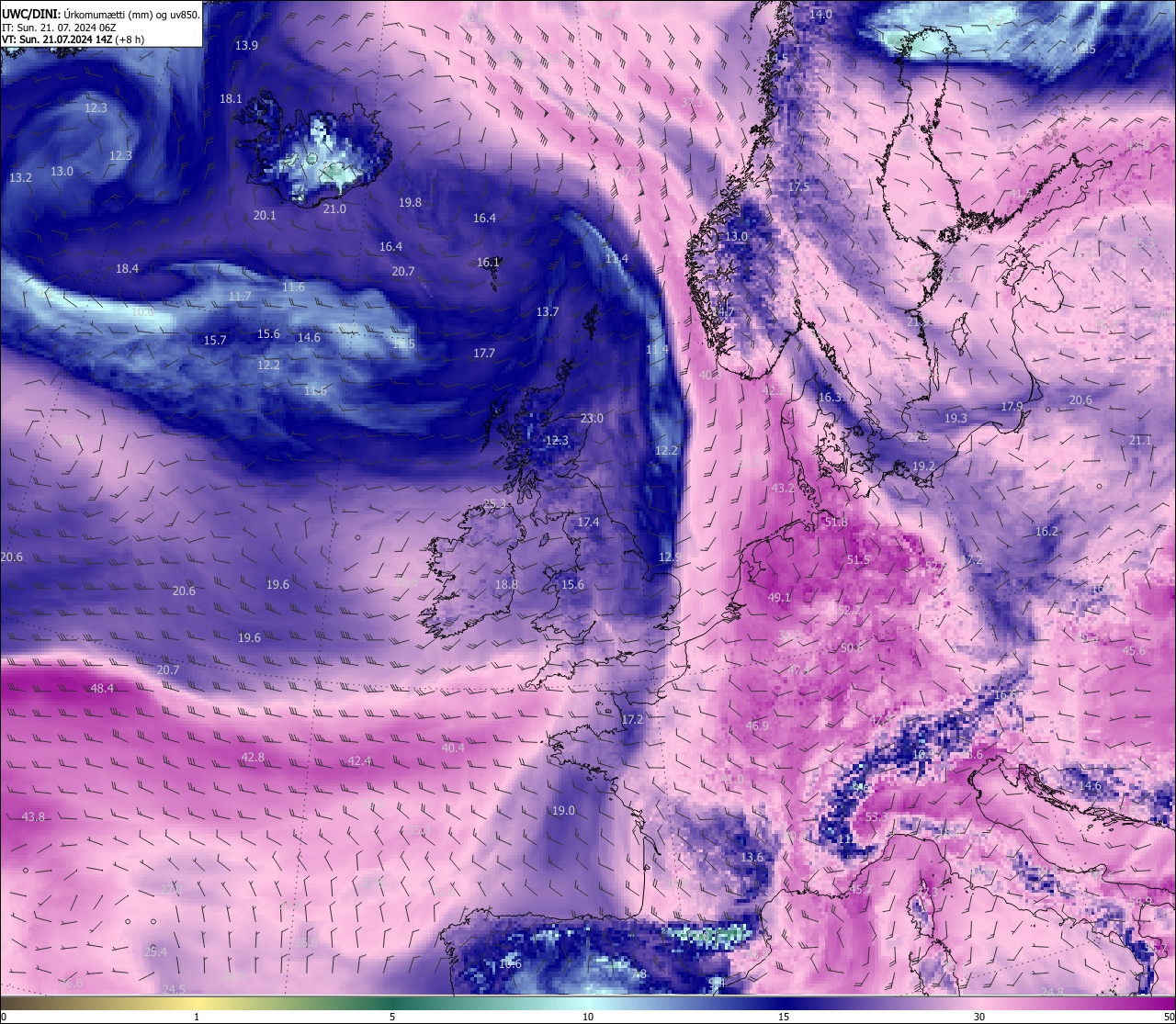Click the 16.1 value label

[488, 263]
